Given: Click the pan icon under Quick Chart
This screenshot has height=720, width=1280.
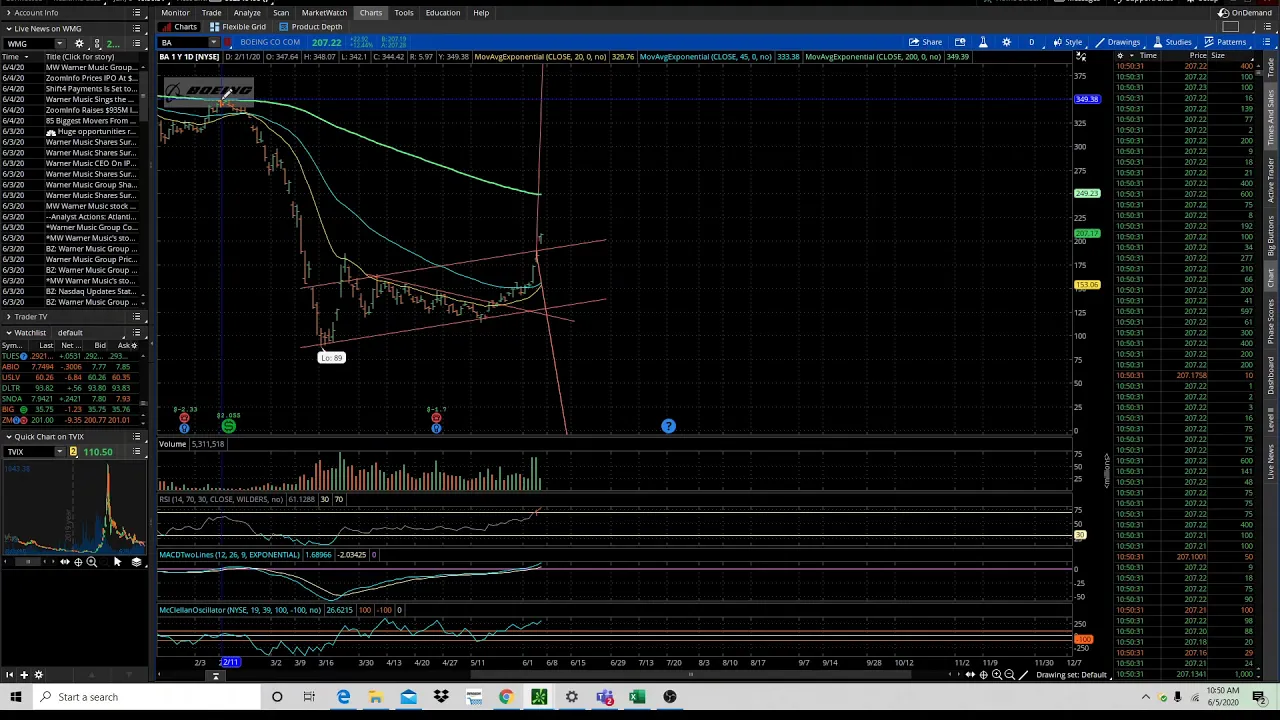Looking at the screenshot, I should [64, 562].
